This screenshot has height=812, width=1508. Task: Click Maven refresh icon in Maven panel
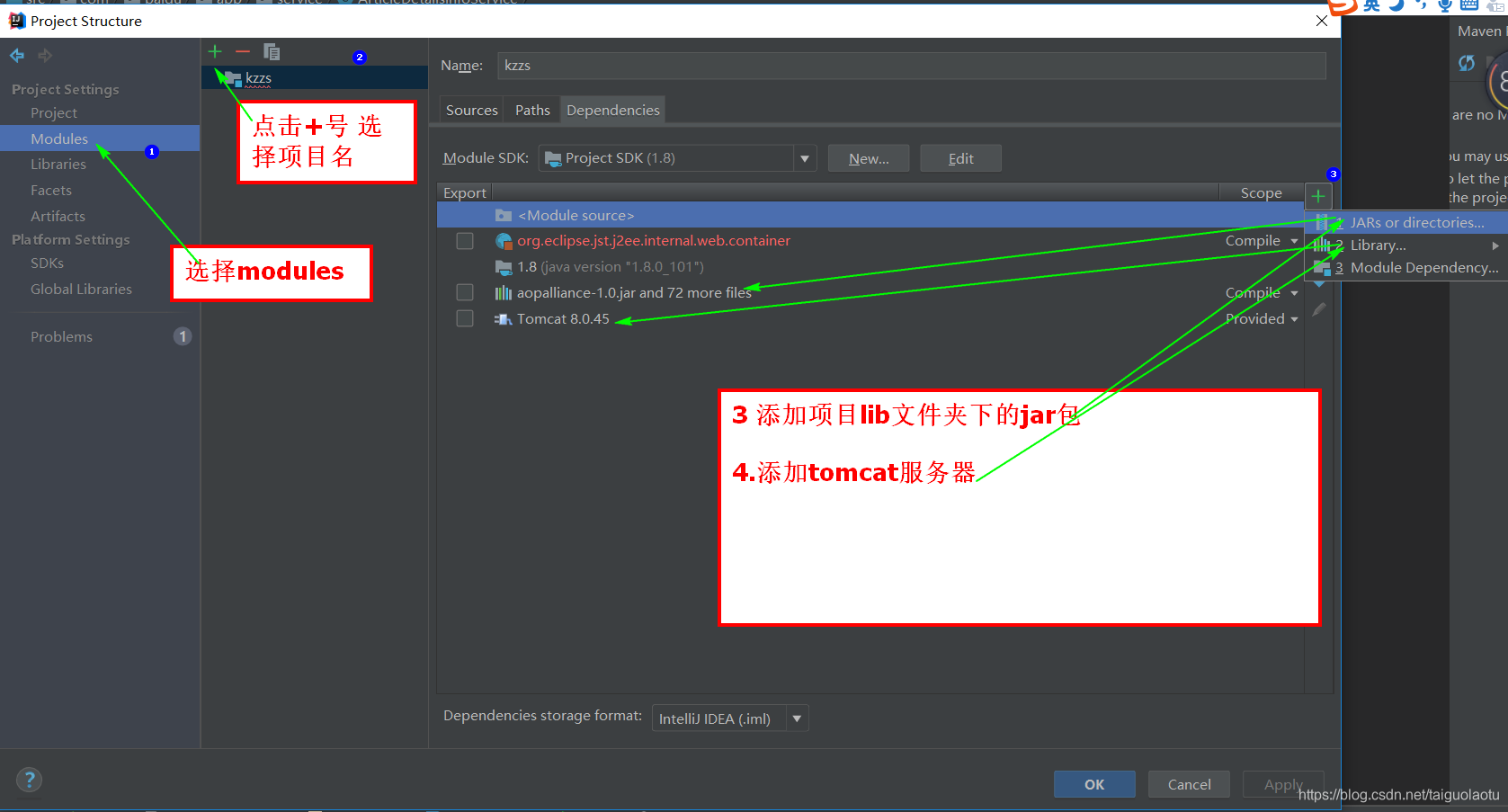tap(1467, 63)
